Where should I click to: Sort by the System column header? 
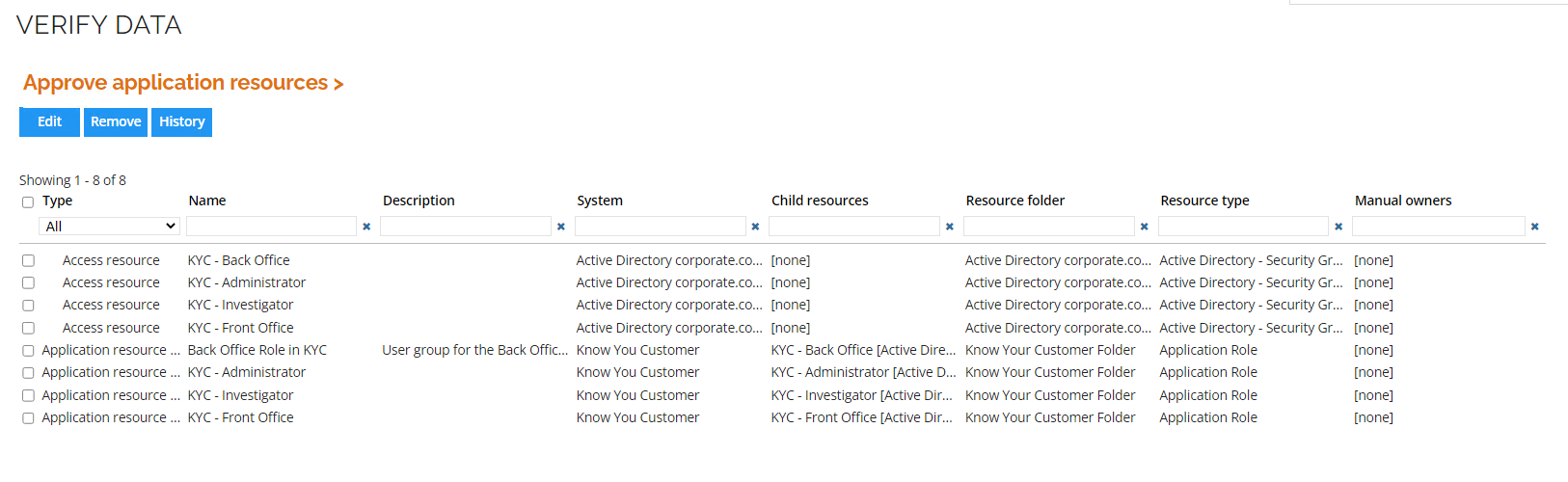[600, 201]
